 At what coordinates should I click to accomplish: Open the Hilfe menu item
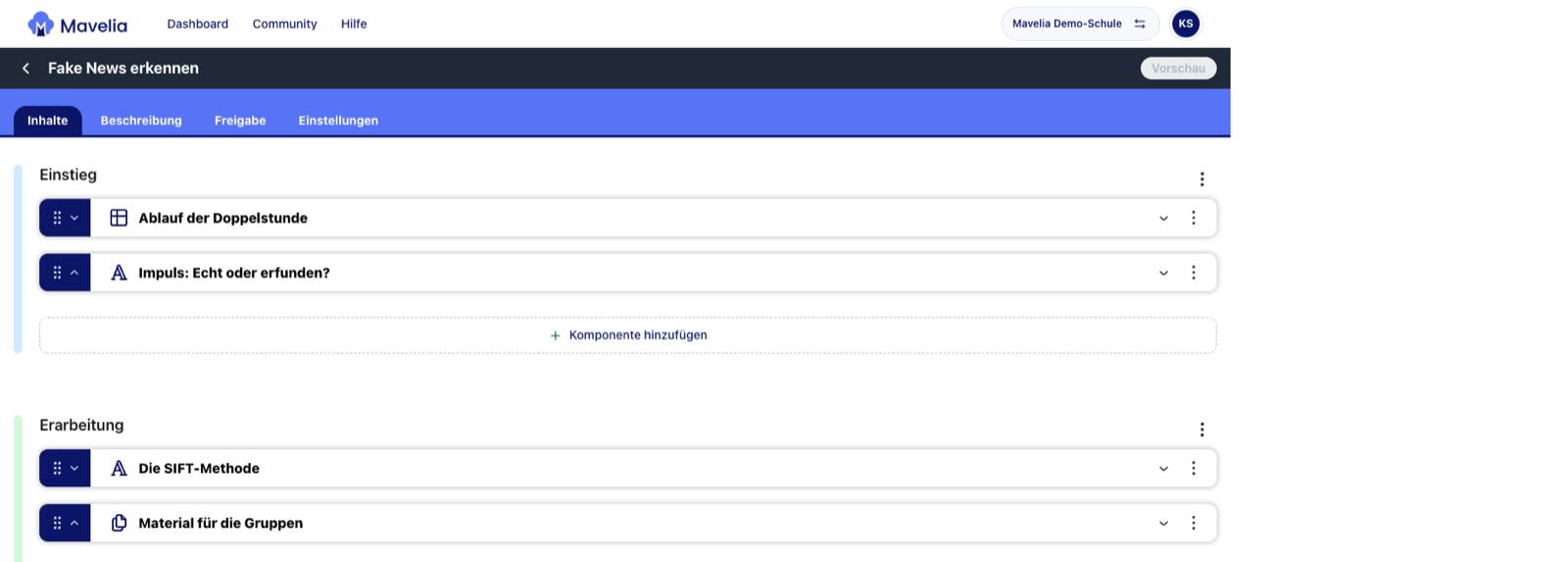(x=354, y=24)
